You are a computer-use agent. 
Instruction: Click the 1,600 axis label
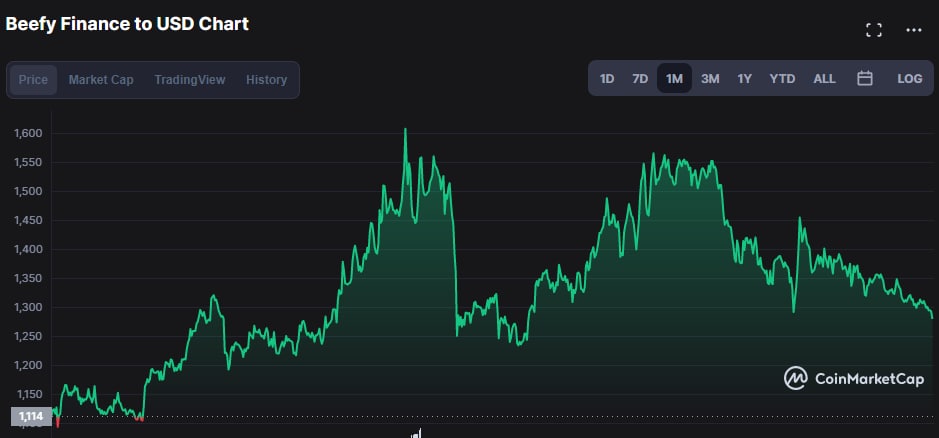pyautogui.click(x=28, y=133)
